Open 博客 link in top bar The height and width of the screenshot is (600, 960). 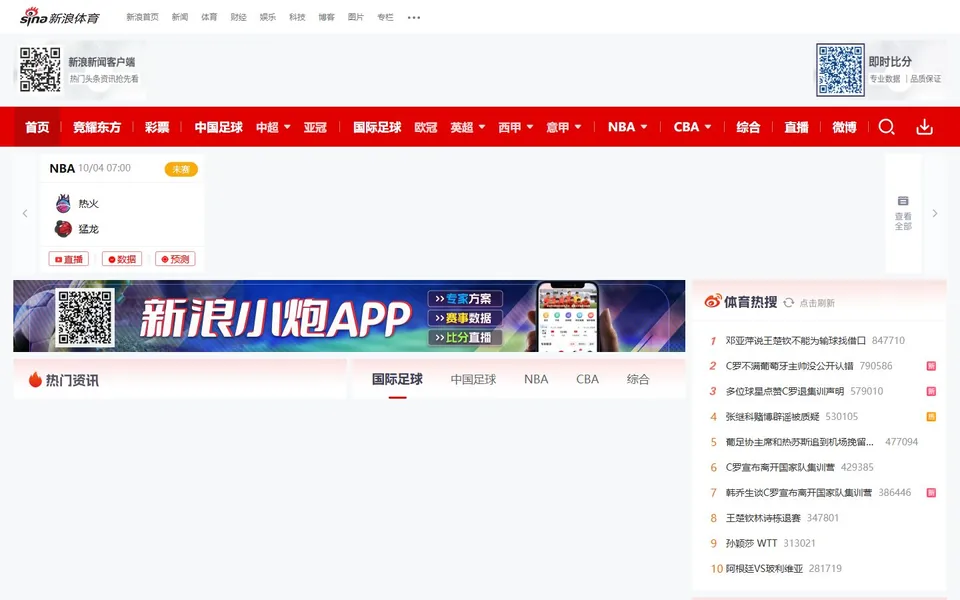326,17
